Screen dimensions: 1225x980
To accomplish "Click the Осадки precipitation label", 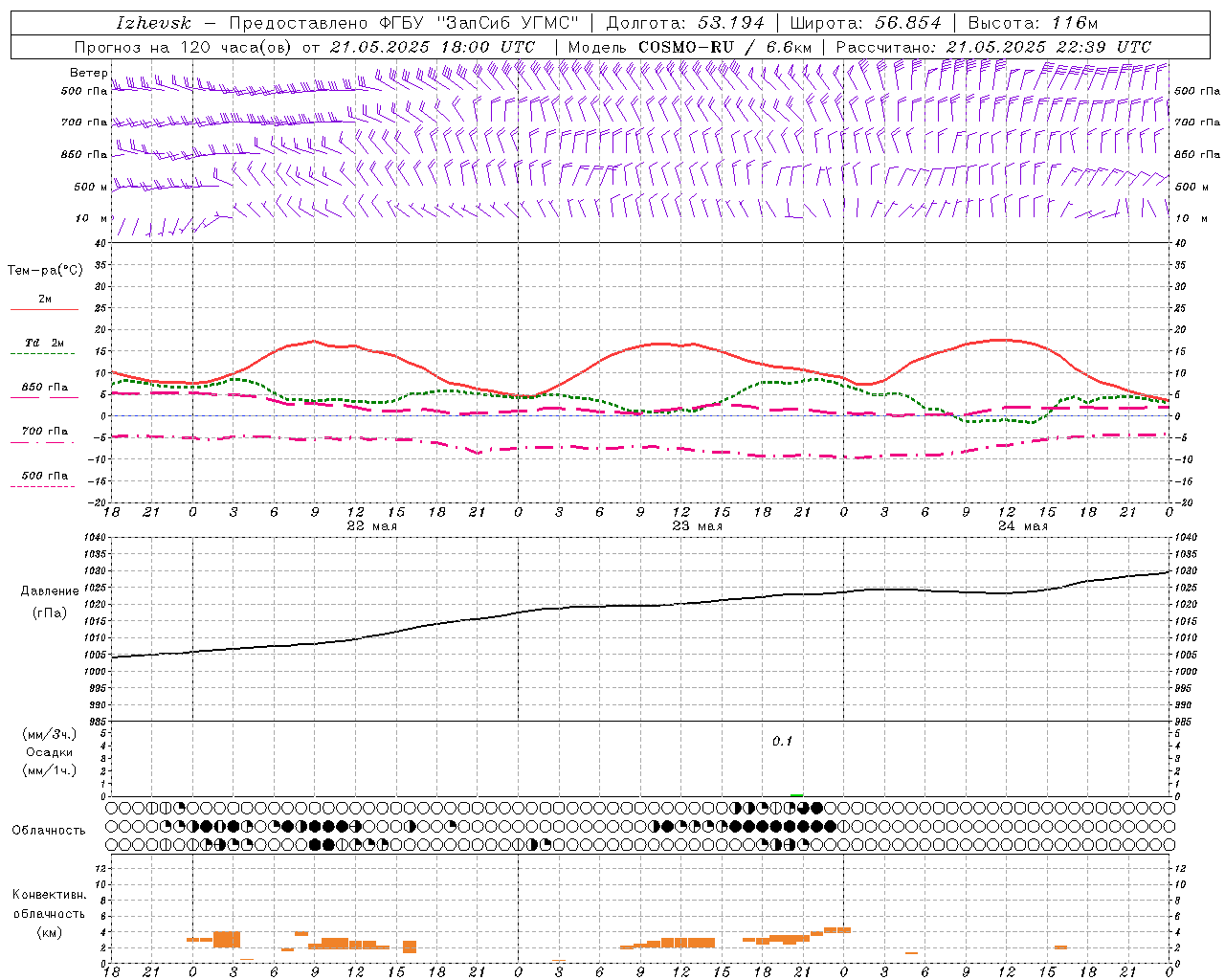I will point(49,752).
